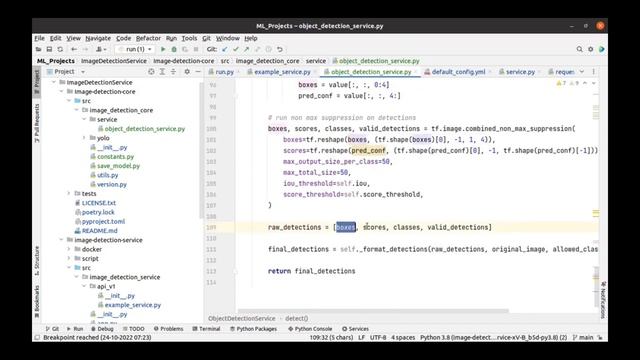
Task: Click Select Opened File target icon
Action: click(x=151, y=71)
